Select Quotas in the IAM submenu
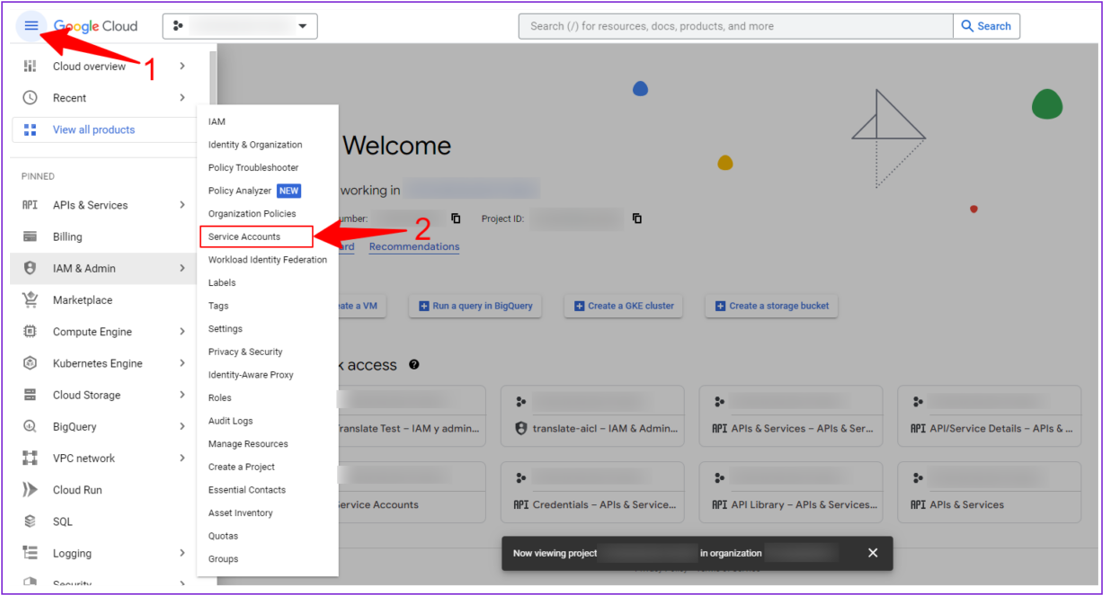The width and height of the screenshot is (1103, 595). click(x=223, y=536)
